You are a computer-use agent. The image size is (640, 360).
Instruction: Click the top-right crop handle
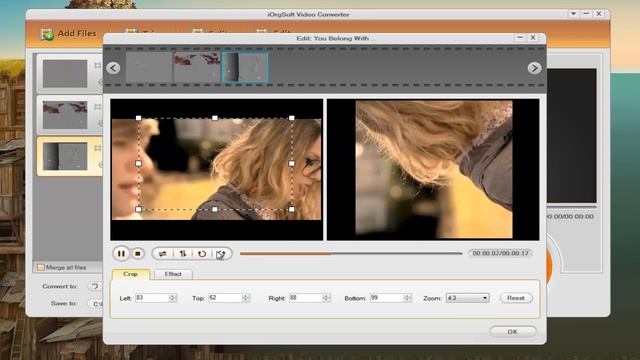click(x=292, y=118)
